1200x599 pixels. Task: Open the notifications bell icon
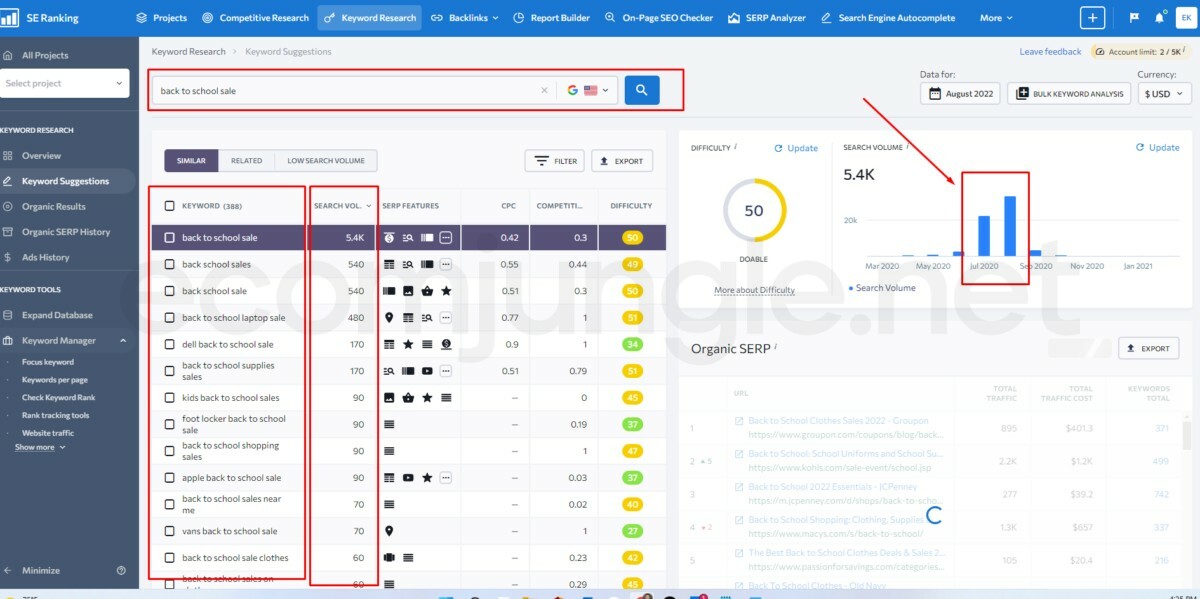click(1159, 18)
